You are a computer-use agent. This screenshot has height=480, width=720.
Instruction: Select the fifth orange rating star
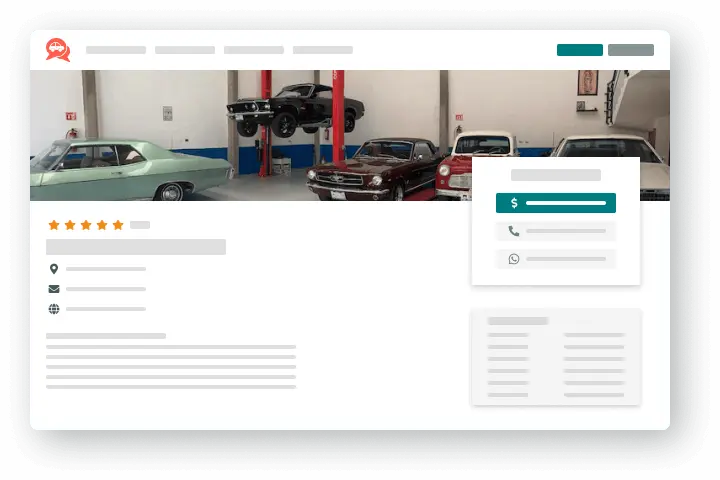tap(118, 225)
